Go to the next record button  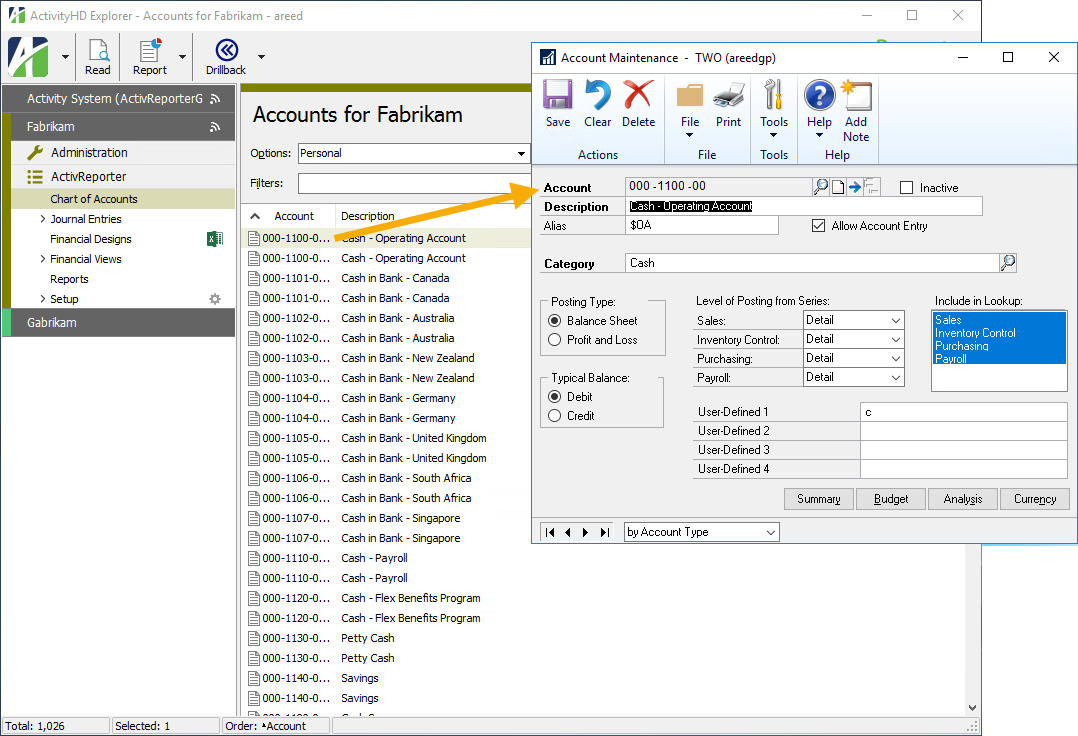[585, 532]
